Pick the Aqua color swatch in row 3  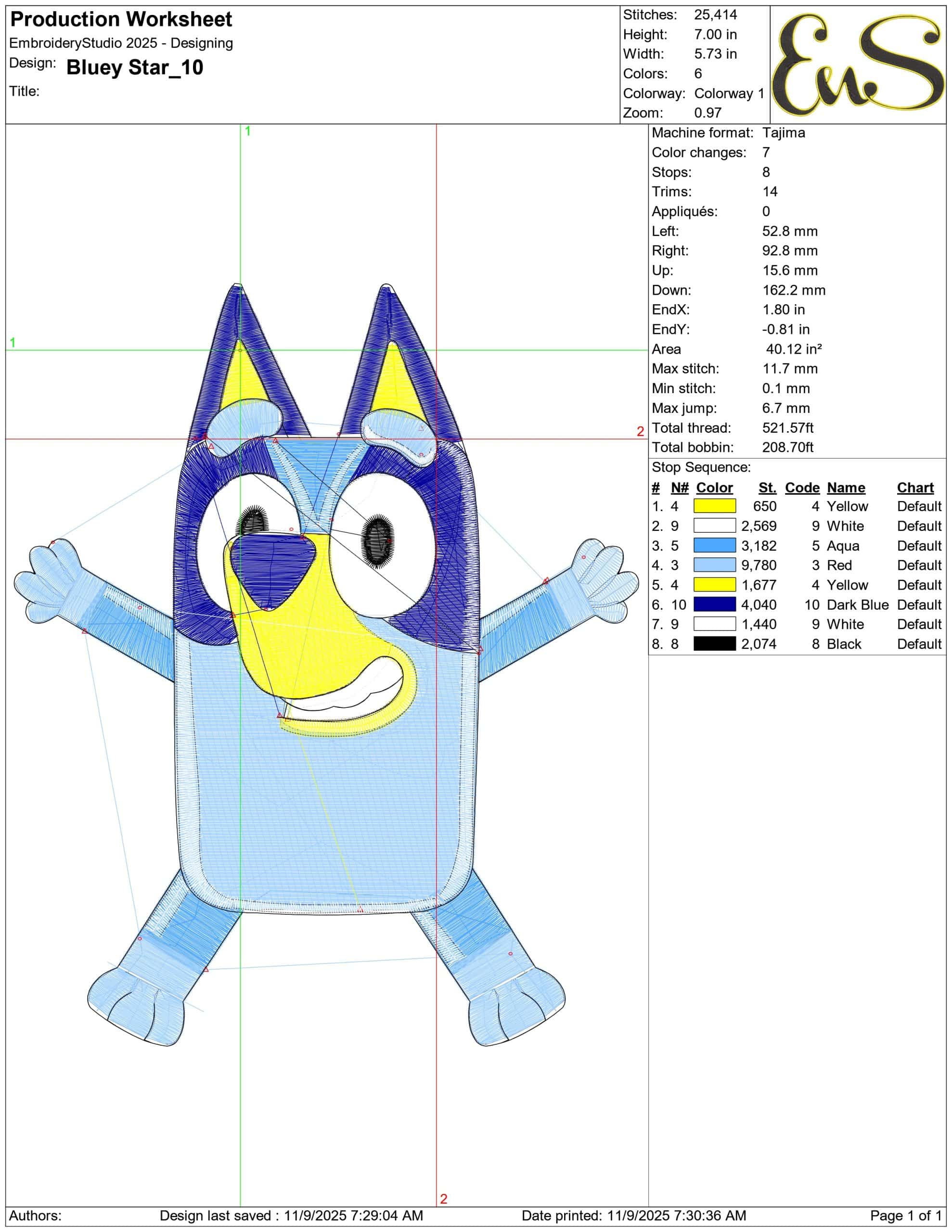714,545
